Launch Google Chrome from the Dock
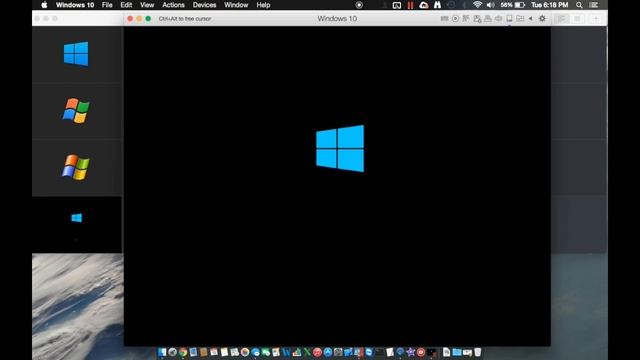 [183, 352]
